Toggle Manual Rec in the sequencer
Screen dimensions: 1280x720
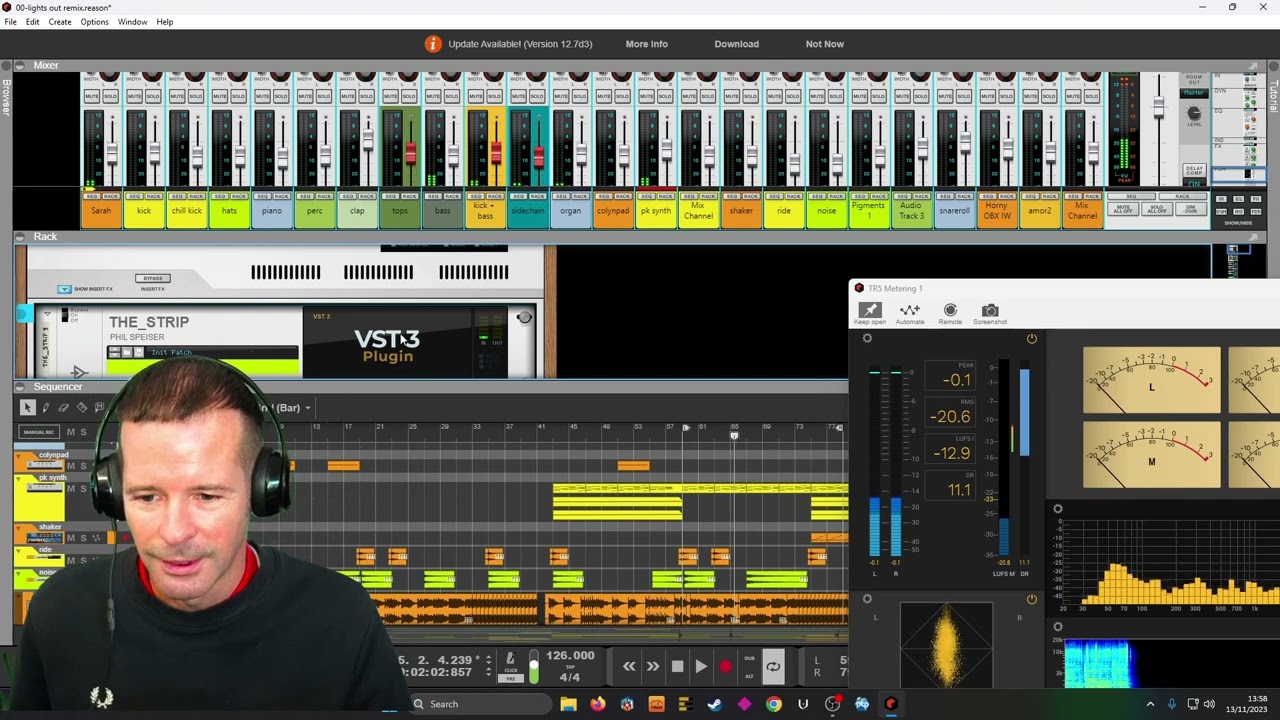pos(38,432)
